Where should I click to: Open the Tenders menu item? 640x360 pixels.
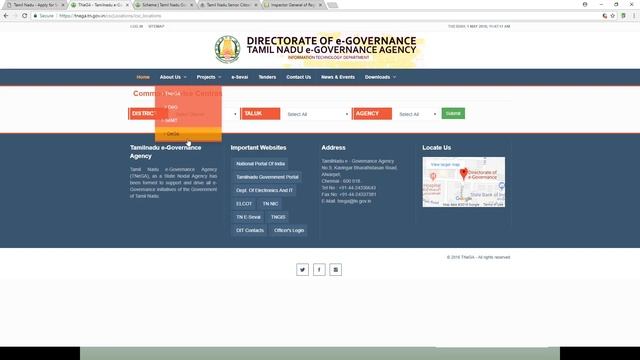tap(267, 77)
